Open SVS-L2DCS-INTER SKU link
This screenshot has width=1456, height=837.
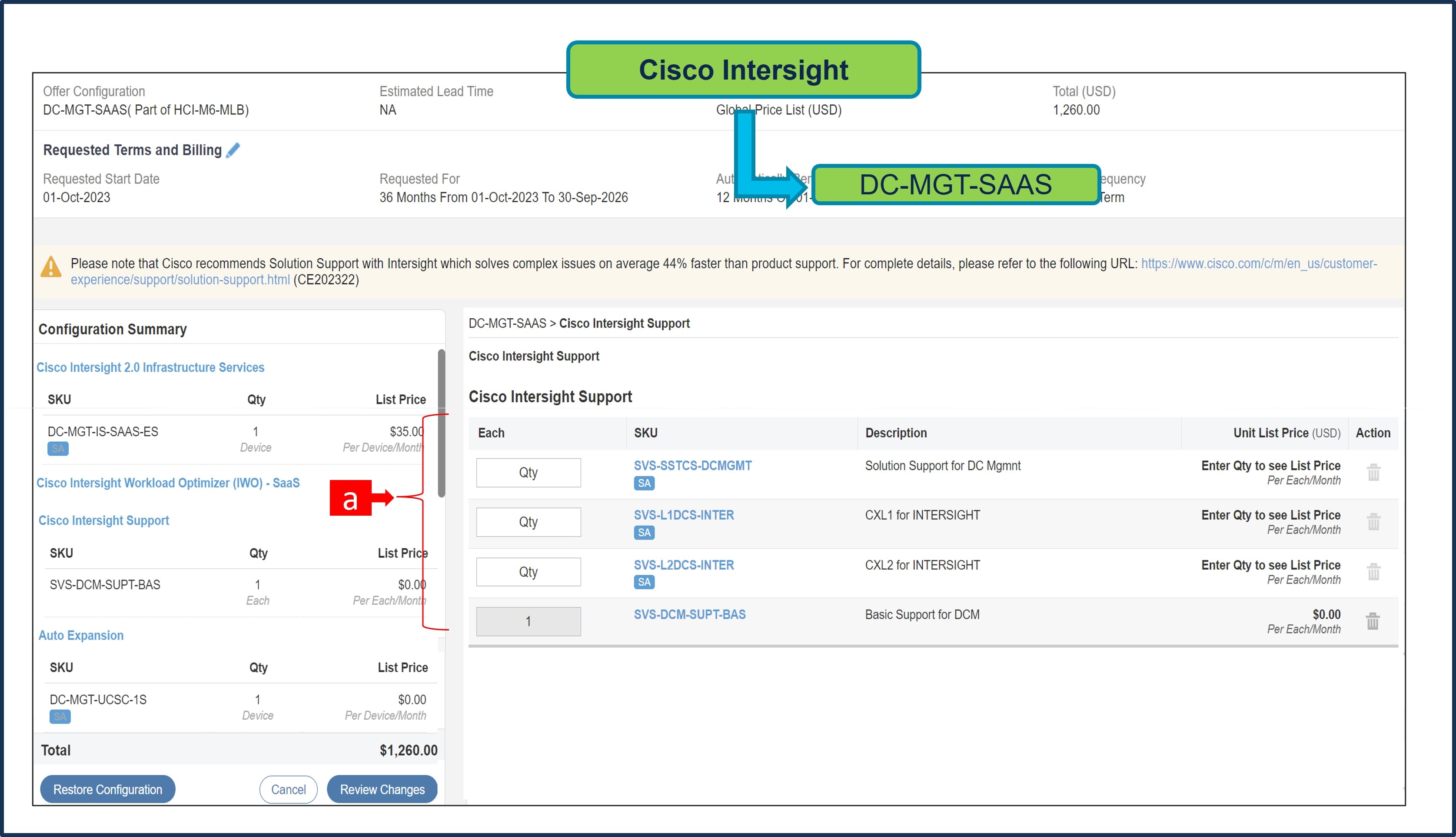tap(684, 565)
